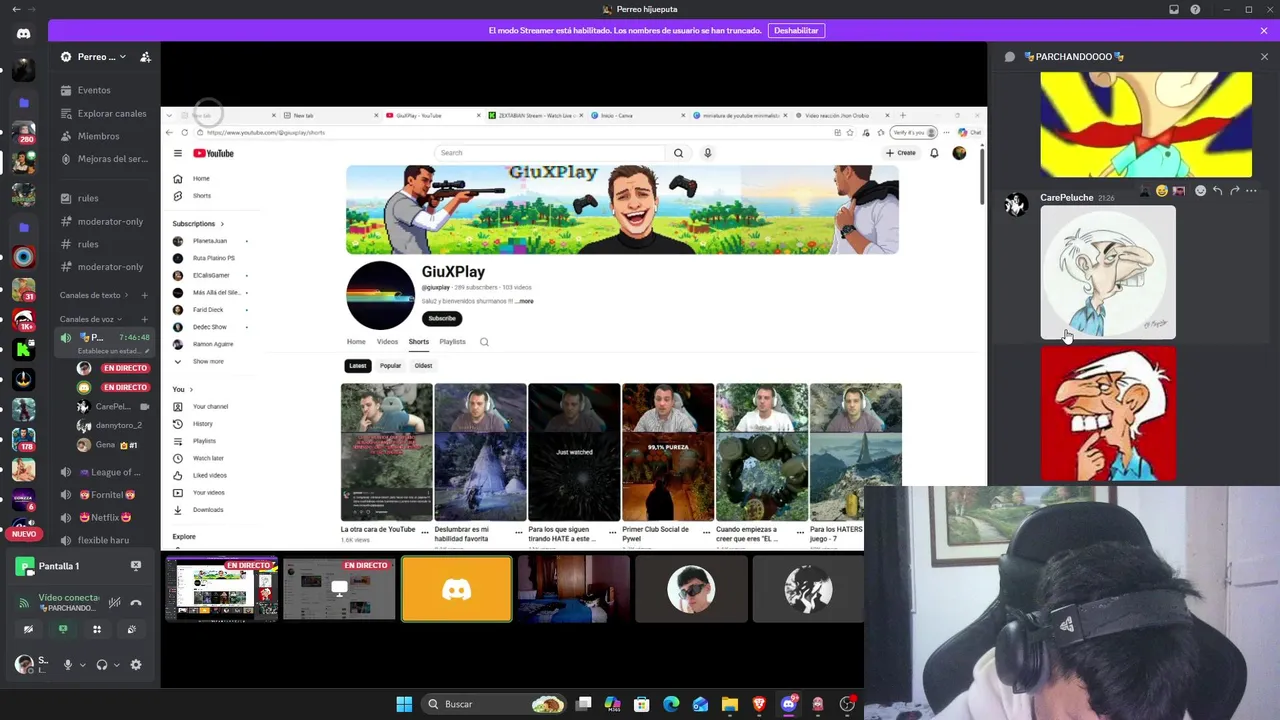Image resolution: width=1280 pixels, height=720 pixels.
Task: Open soundboard in voice panel
Action: pos(131,629)
